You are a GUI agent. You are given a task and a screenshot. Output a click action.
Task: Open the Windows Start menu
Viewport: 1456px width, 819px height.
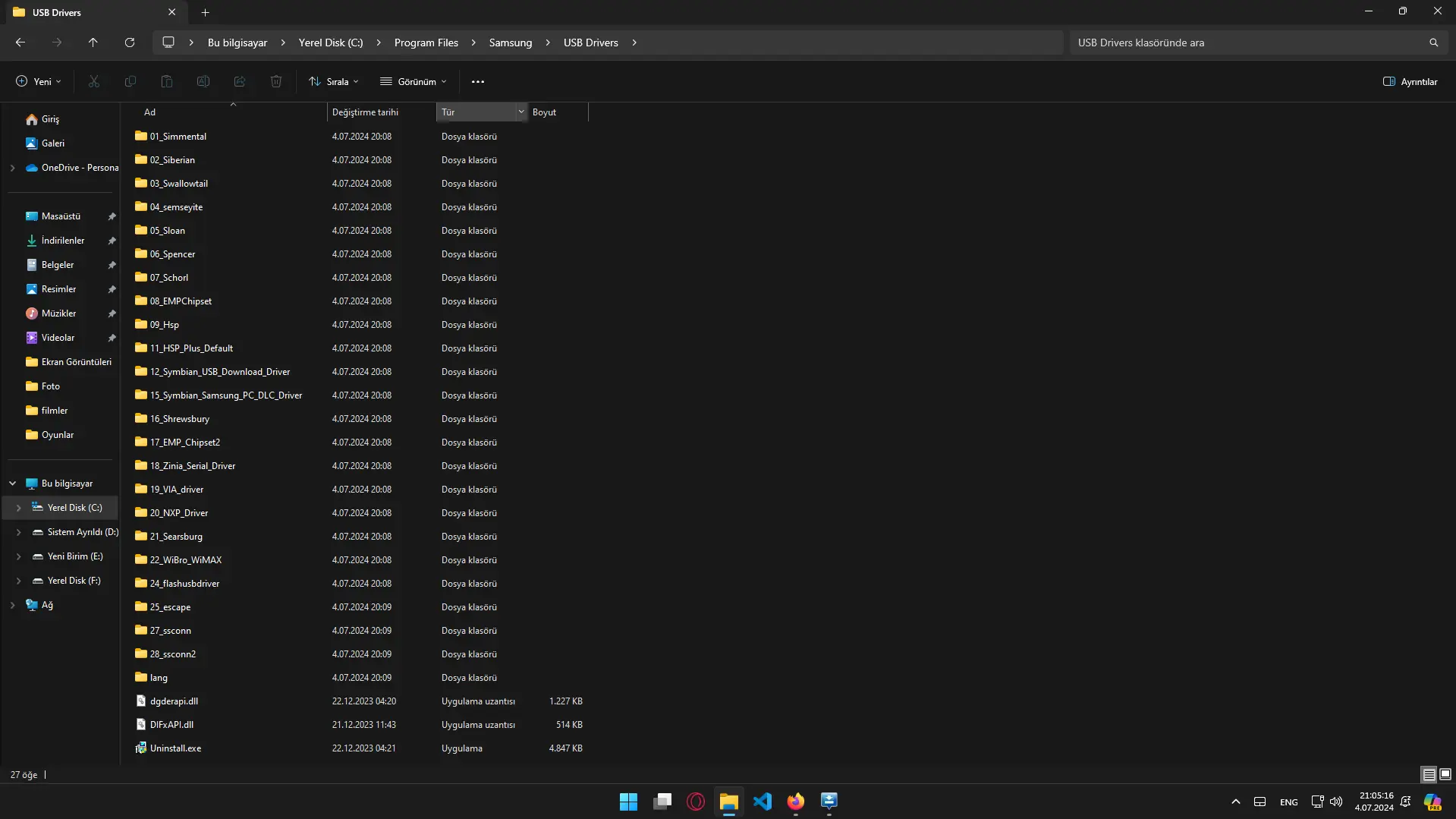pos(628,802)
